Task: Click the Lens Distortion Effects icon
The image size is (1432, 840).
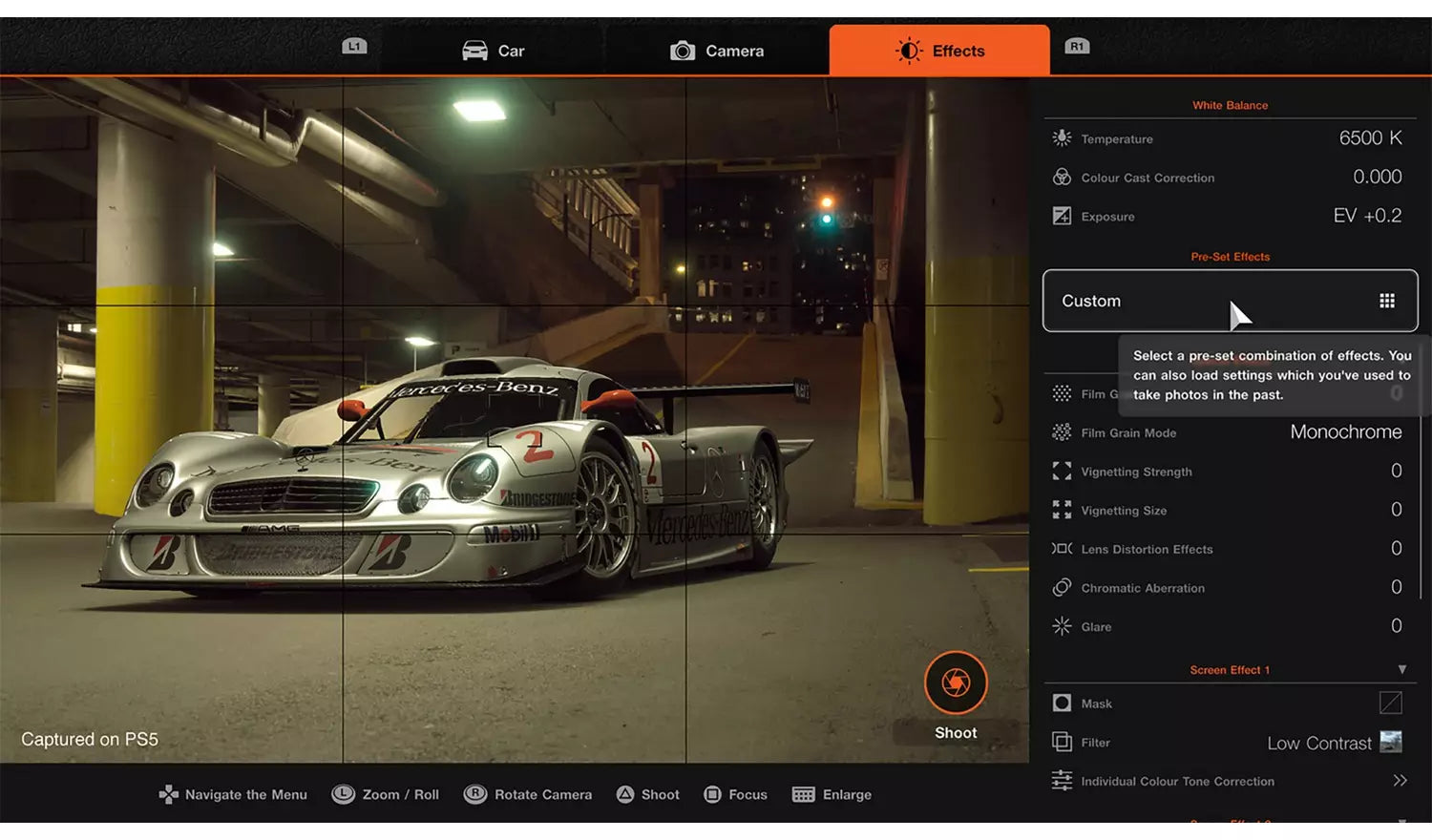Action: (x=1062, y=549)
